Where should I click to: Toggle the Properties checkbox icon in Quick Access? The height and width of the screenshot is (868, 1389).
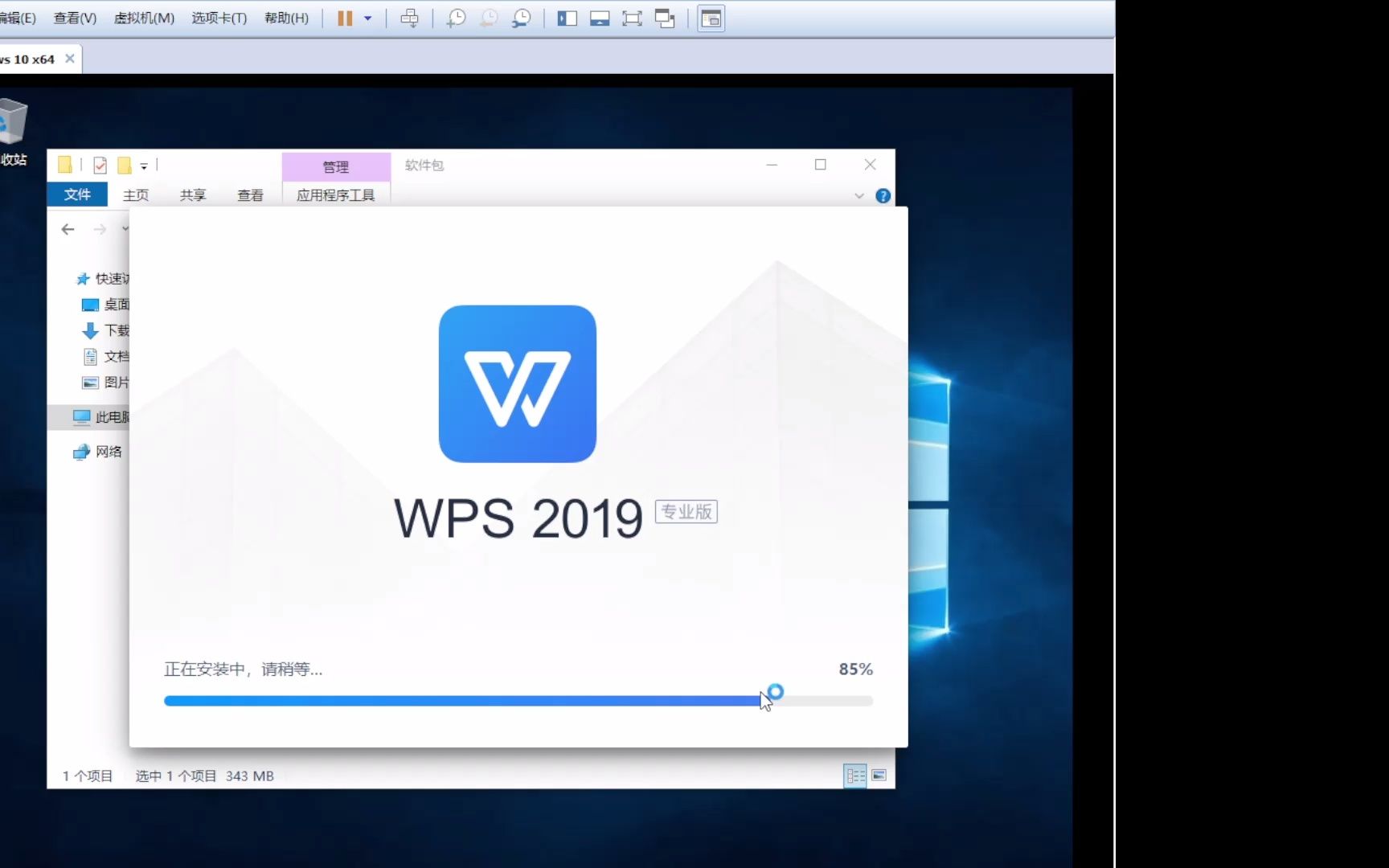tap(100, 165)
